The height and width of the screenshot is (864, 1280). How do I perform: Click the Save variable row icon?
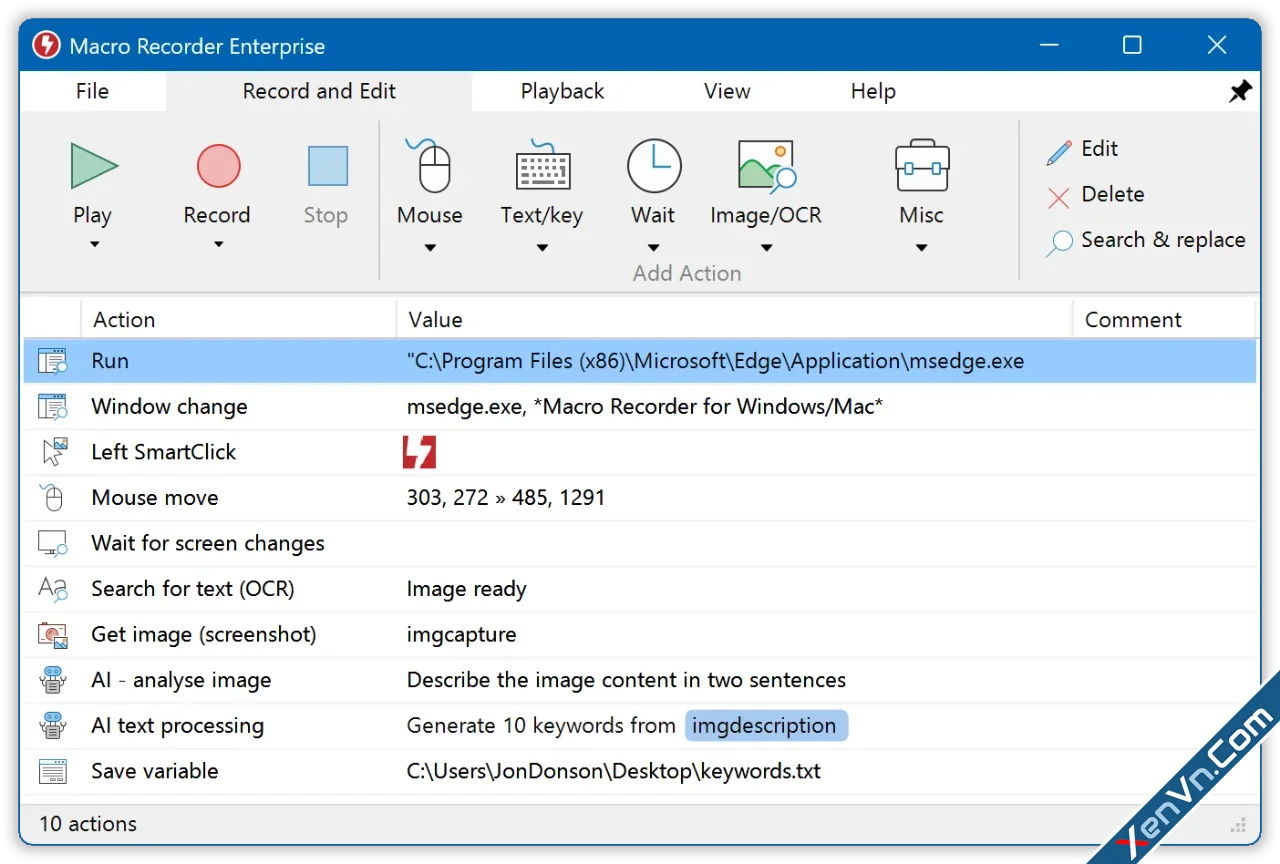(52, 772)
